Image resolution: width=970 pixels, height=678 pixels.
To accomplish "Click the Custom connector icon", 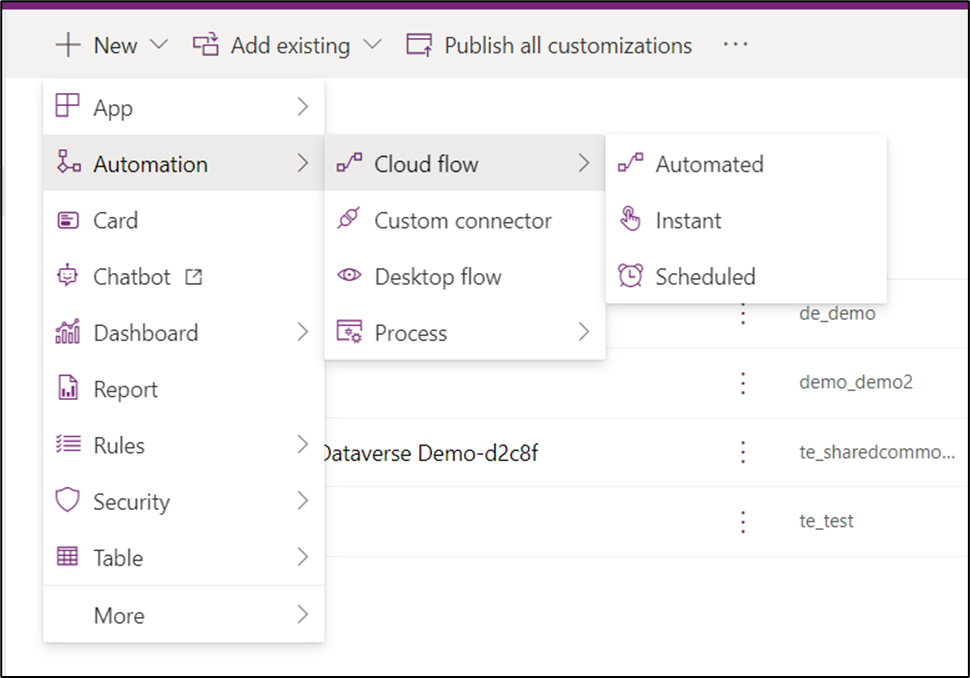I will click(x=347, y=220).
